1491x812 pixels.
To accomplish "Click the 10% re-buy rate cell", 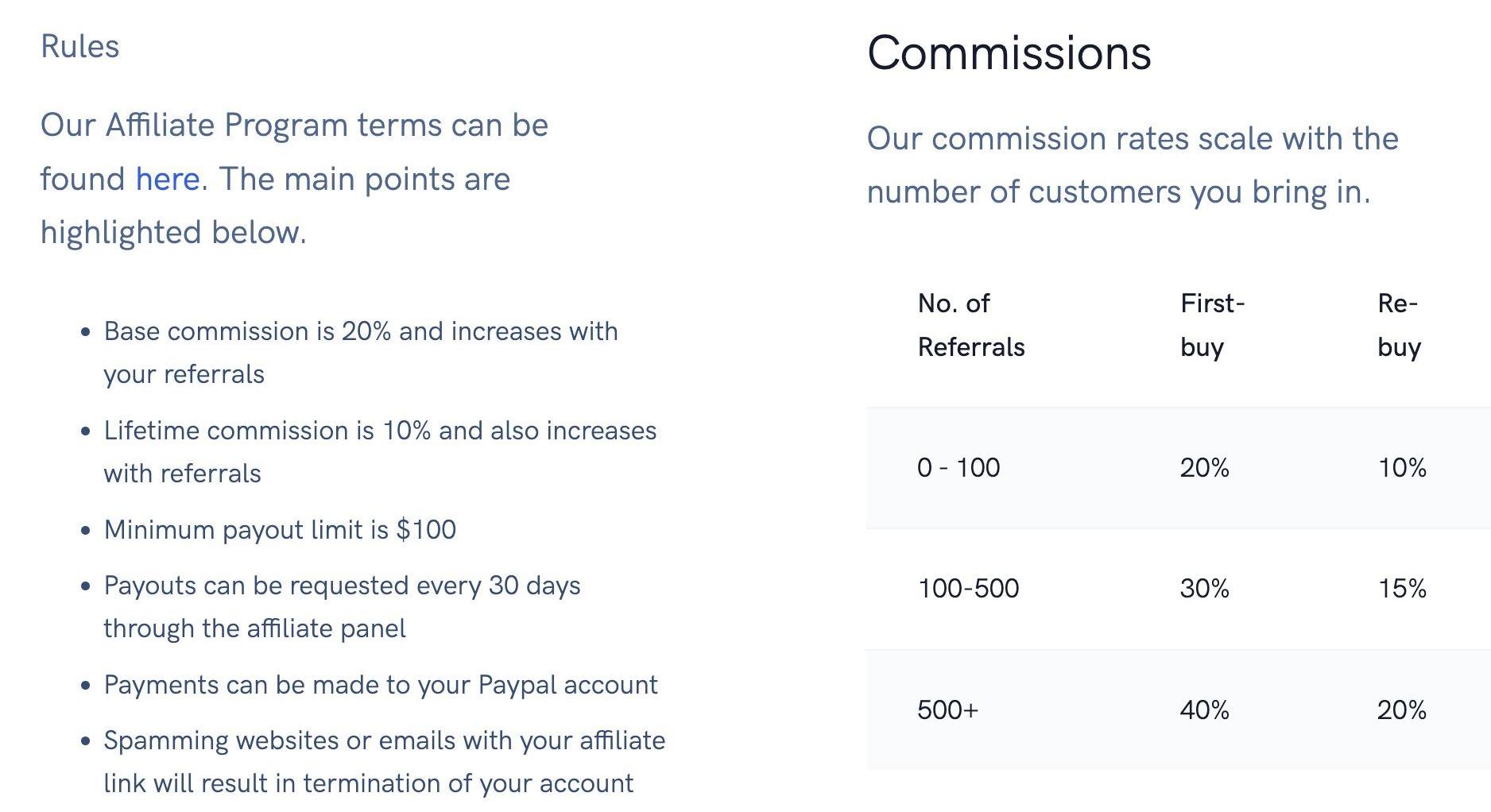I will pyautogui.click(x=1401, y=468).
